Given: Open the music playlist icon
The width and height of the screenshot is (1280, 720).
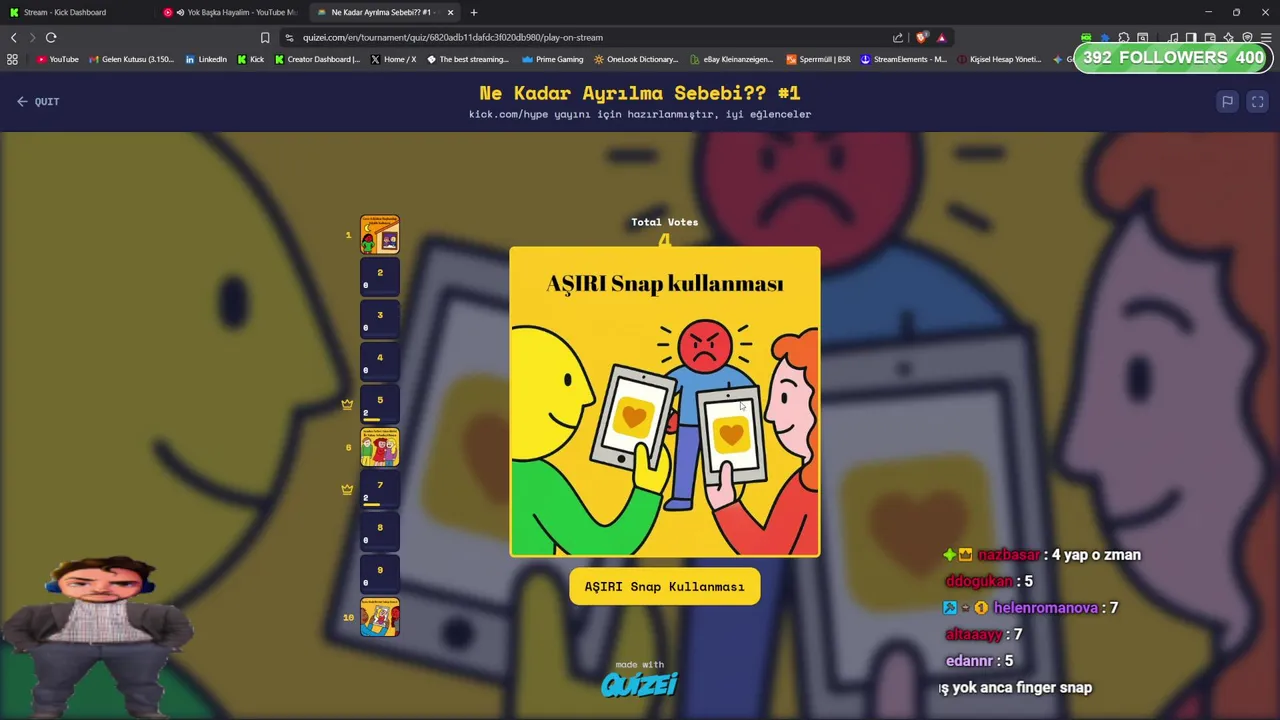Looking at the screenshot, I should (x=1172, y=37).
